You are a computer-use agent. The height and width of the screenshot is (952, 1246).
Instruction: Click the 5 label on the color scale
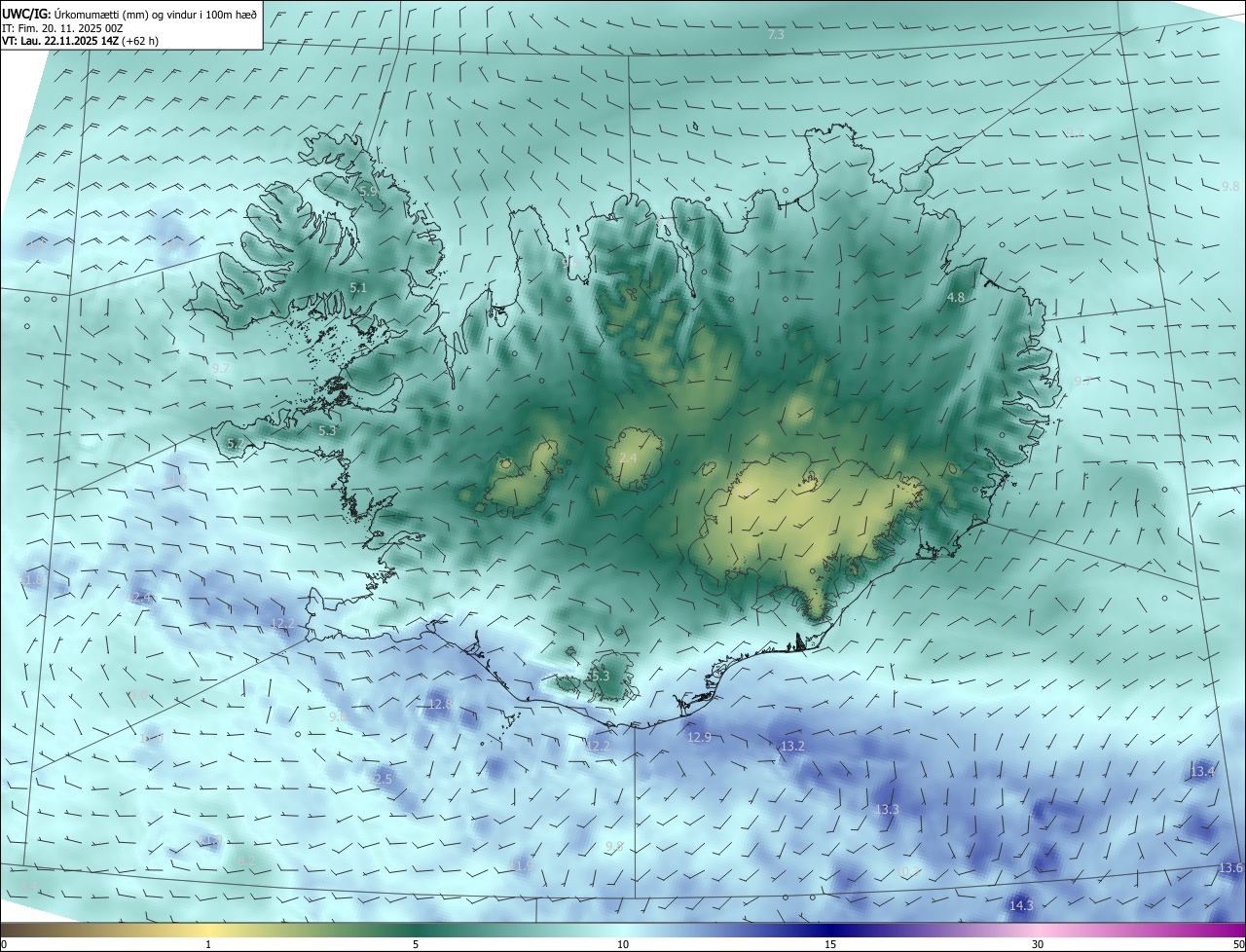click(x=416, y=944)
